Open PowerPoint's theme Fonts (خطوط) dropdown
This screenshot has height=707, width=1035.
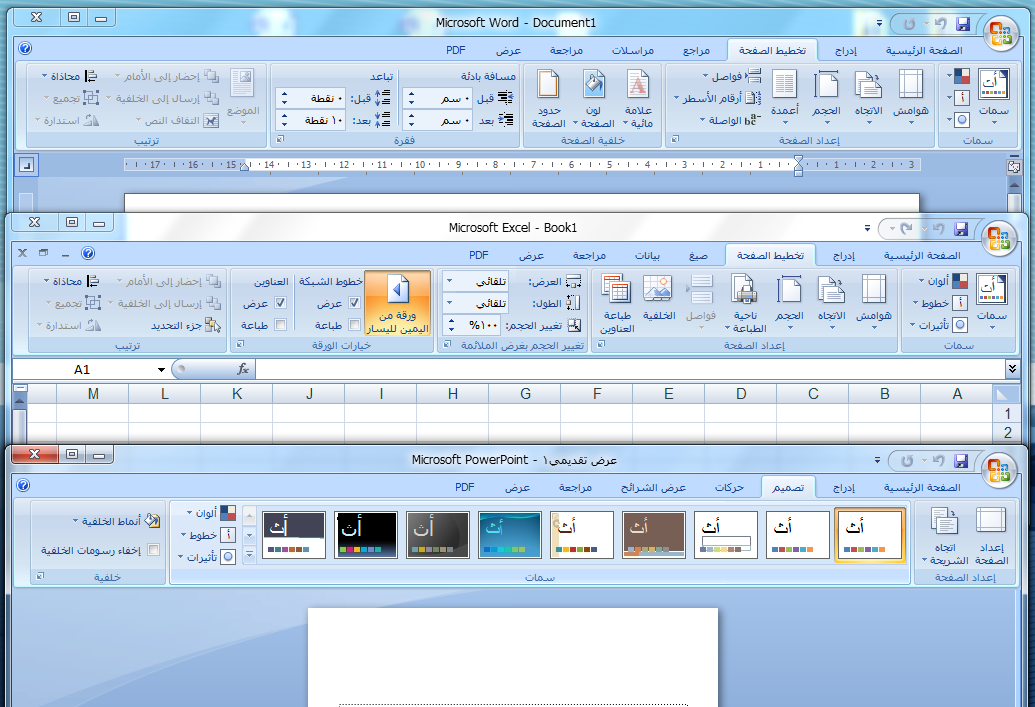tap(208, 535)
